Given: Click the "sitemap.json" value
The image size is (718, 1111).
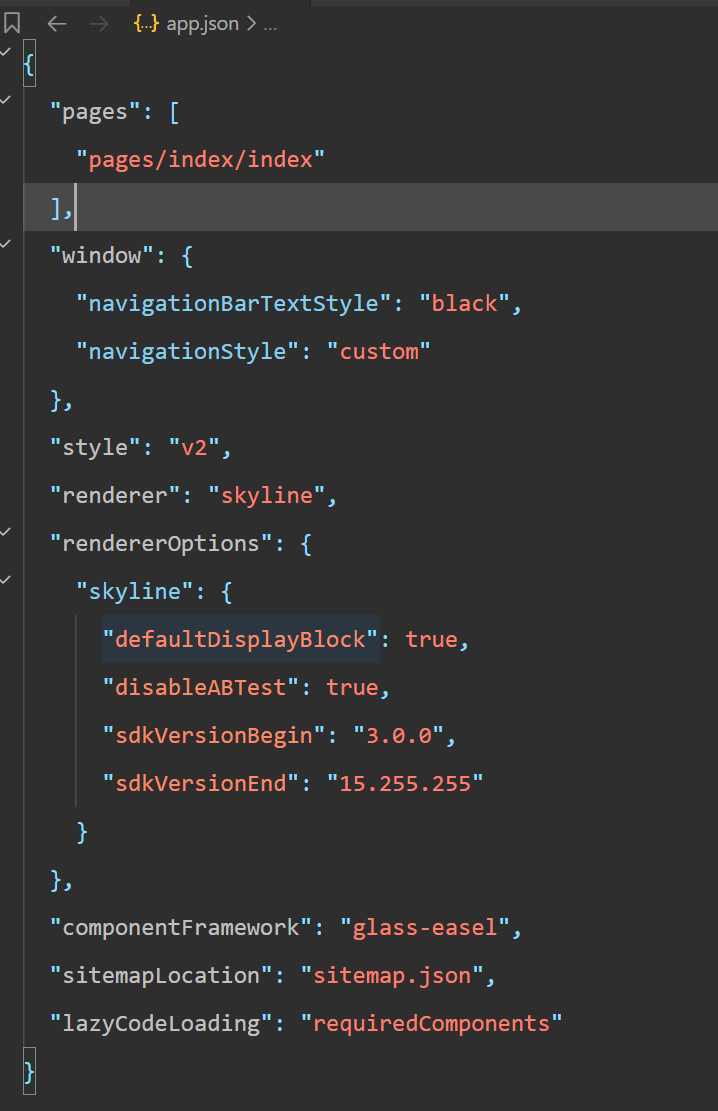Looking at the screenshot, I should point(392,976).
